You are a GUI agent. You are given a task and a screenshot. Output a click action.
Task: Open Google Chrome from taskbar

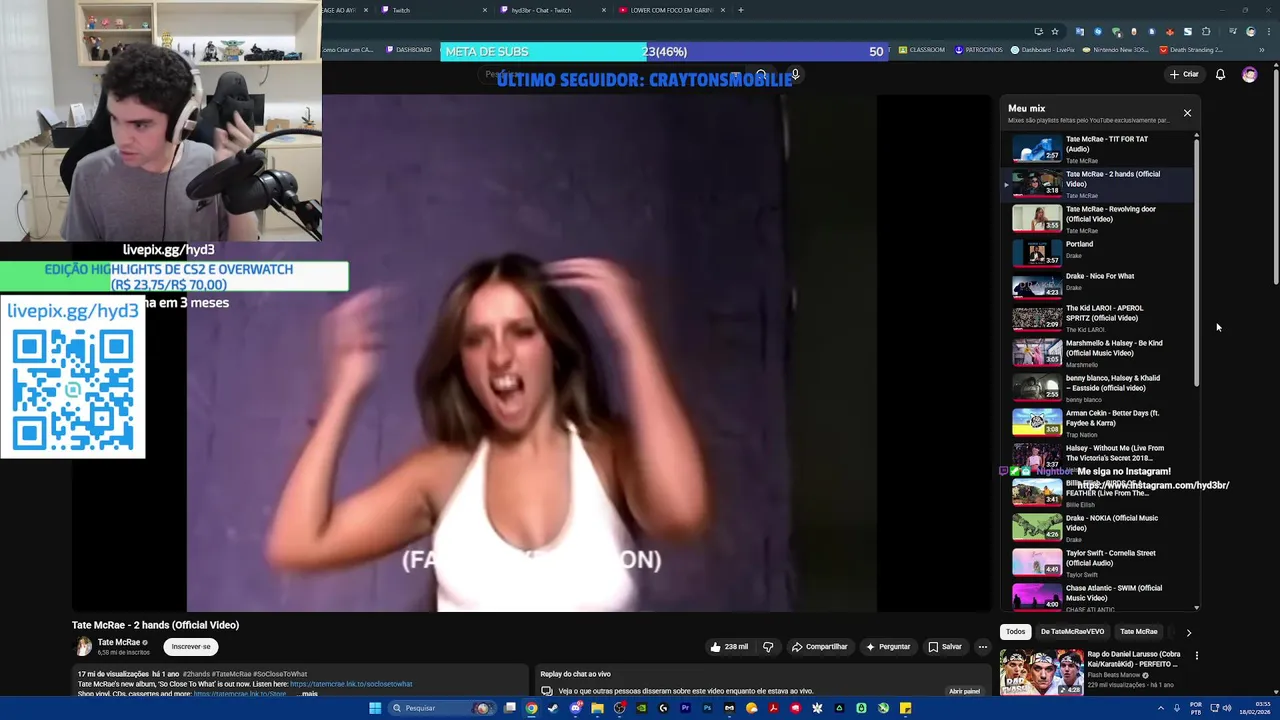(x=532, y=708)
